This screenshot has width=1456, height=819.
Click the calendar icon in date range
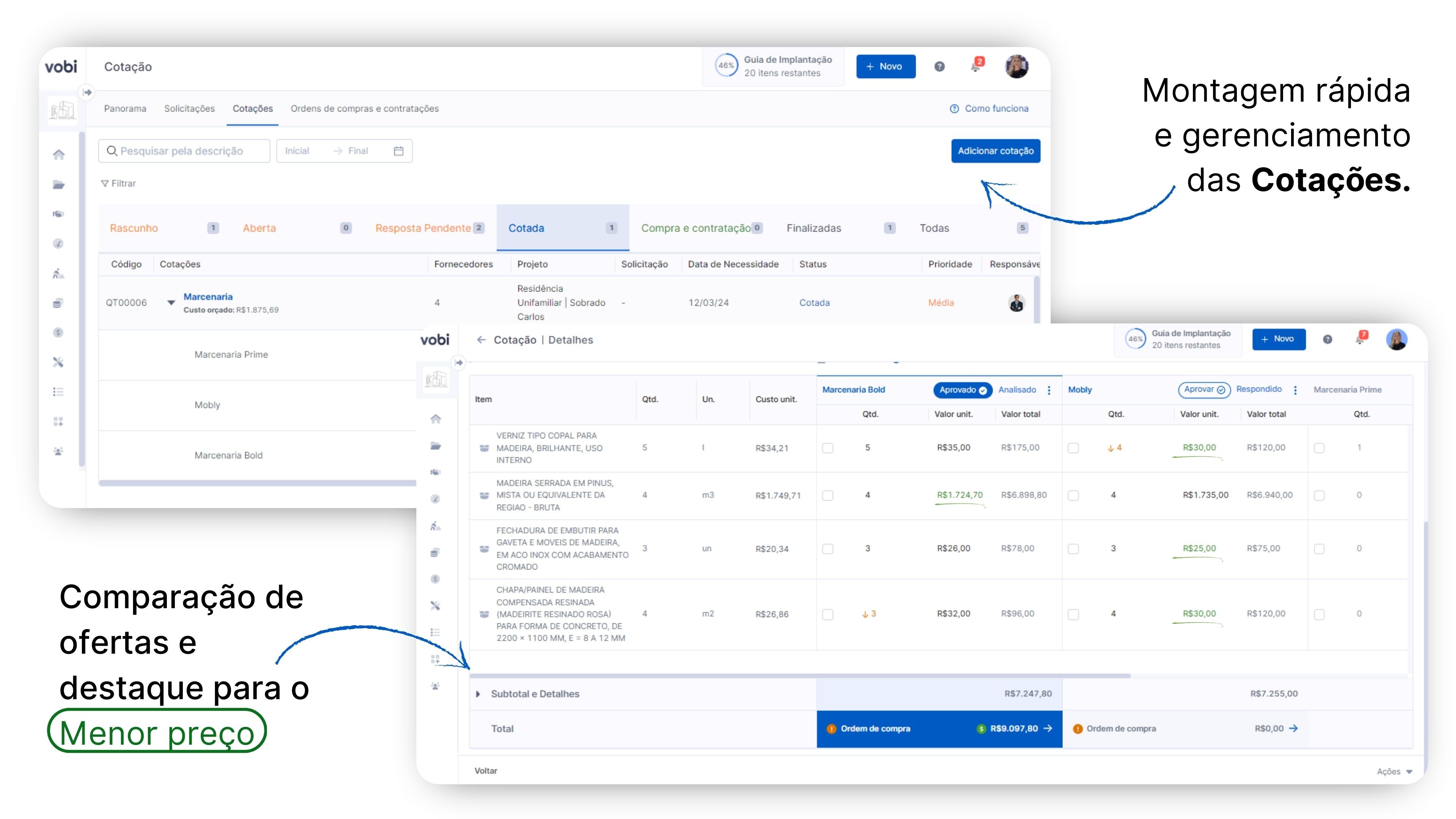(x=399, y=151)
